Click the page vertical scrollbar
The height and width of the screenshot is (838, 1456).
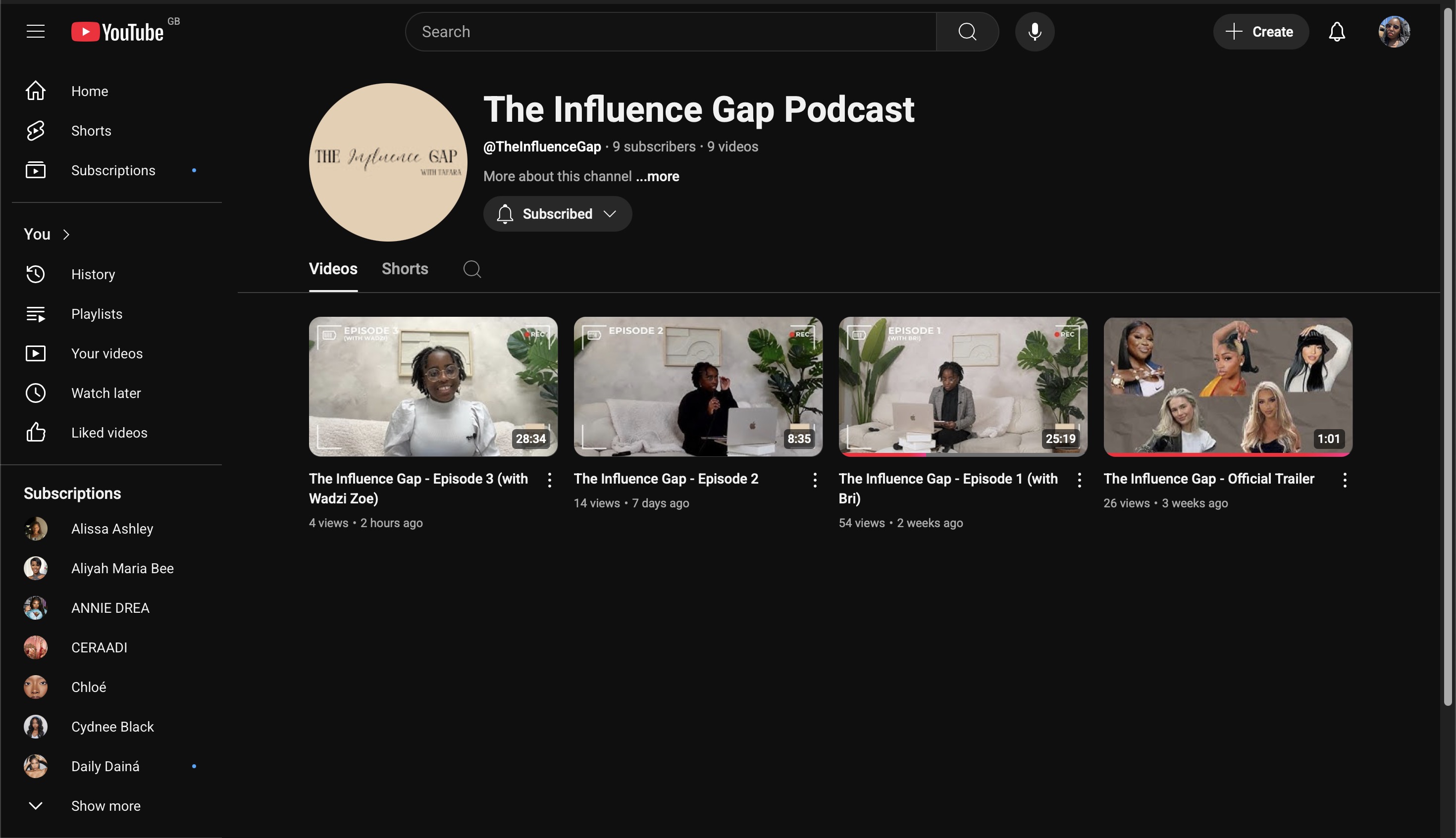tap(1448, 357)
